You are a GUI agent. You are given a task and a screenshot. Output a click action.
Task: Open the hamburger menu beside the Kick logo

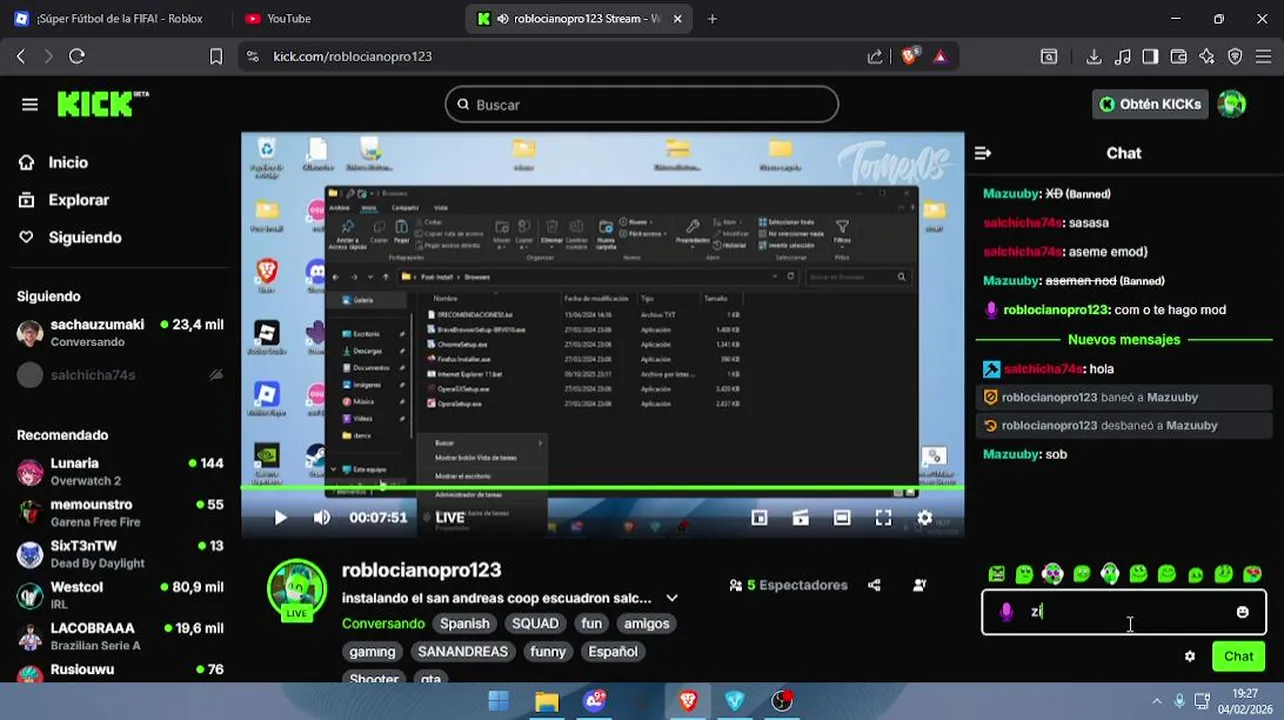[x=30, y=104]
